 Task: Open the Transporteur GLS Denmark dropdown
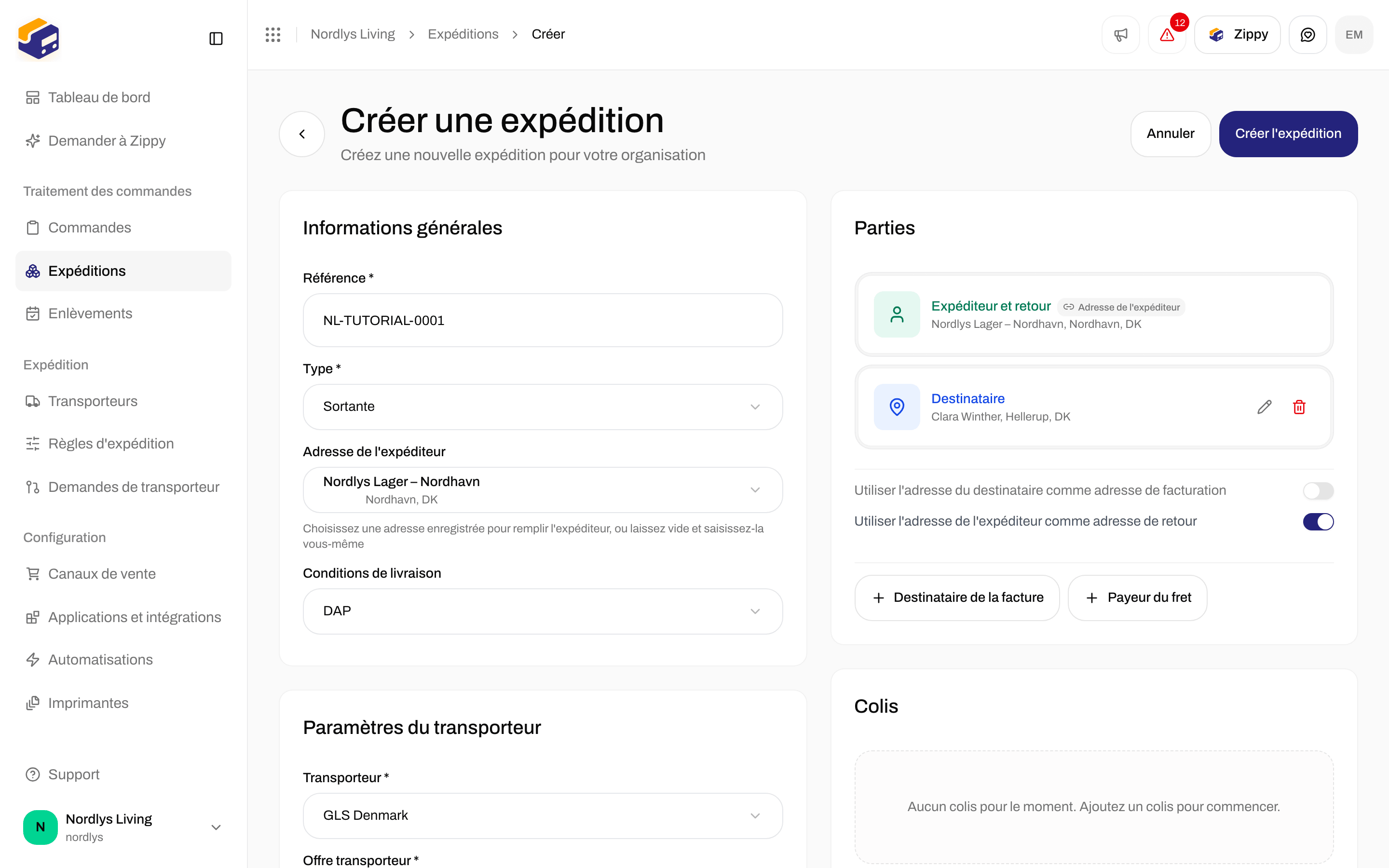pos(543,816)
